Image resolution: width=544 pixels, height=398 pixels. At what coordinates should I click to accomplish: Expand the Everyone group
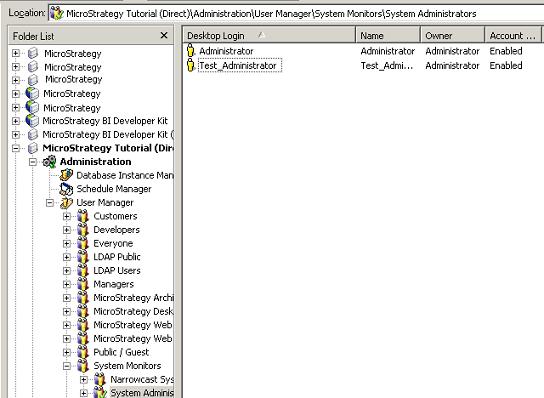pyautogui.click(x=67, y=243)
